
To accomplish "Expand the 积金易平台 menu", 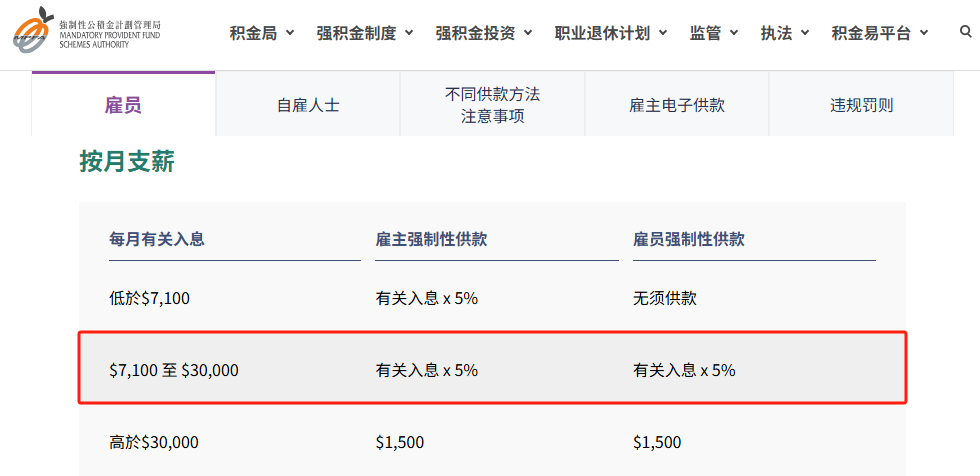I will pyautogui.click(x=880, y=33).
